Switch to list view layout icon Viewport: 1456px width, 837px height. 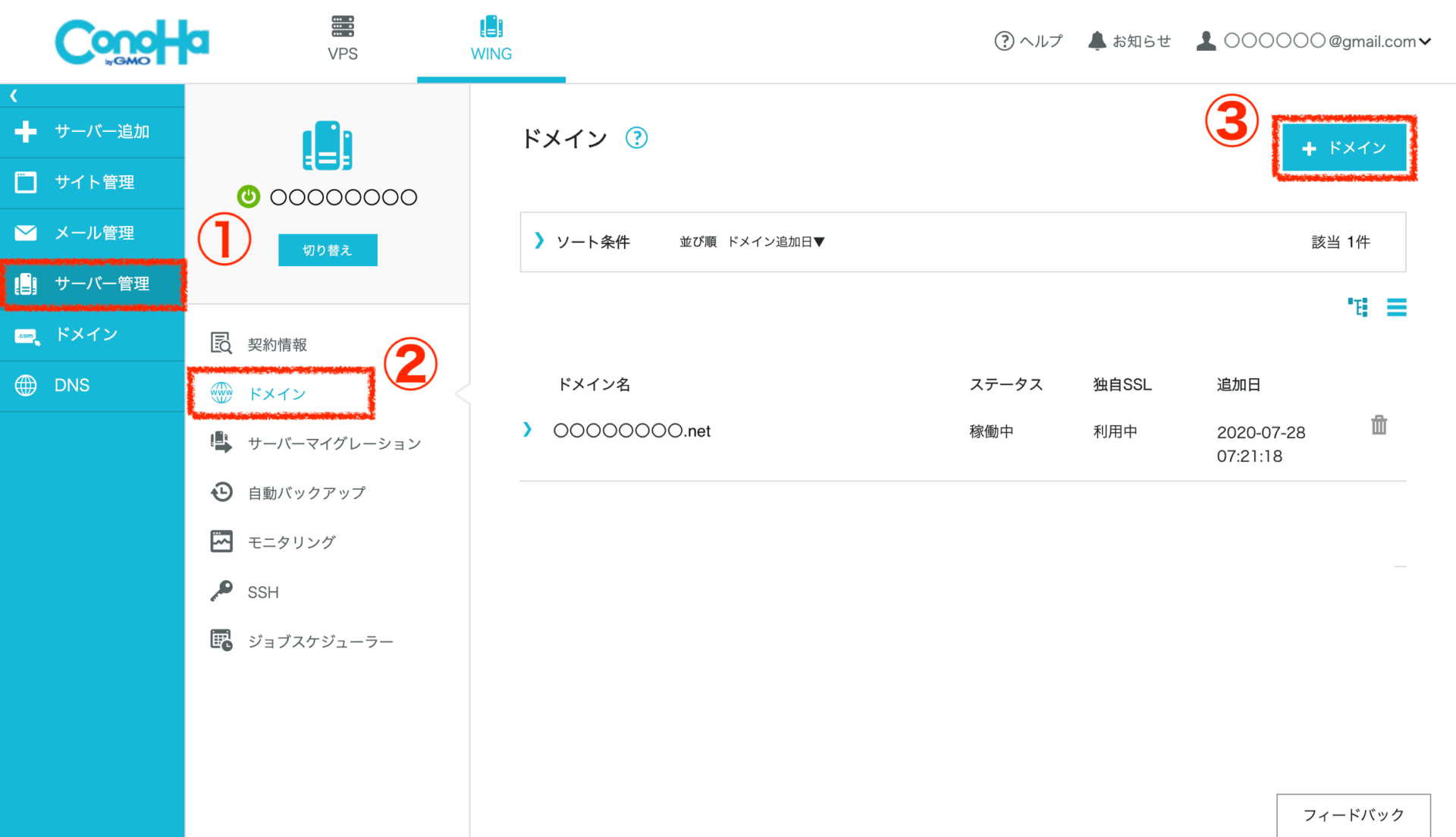tap(1396, 307)
